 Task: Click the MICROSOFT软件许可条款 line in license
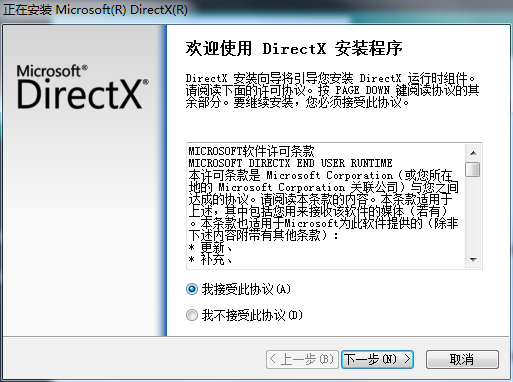(x=251, y=151)
